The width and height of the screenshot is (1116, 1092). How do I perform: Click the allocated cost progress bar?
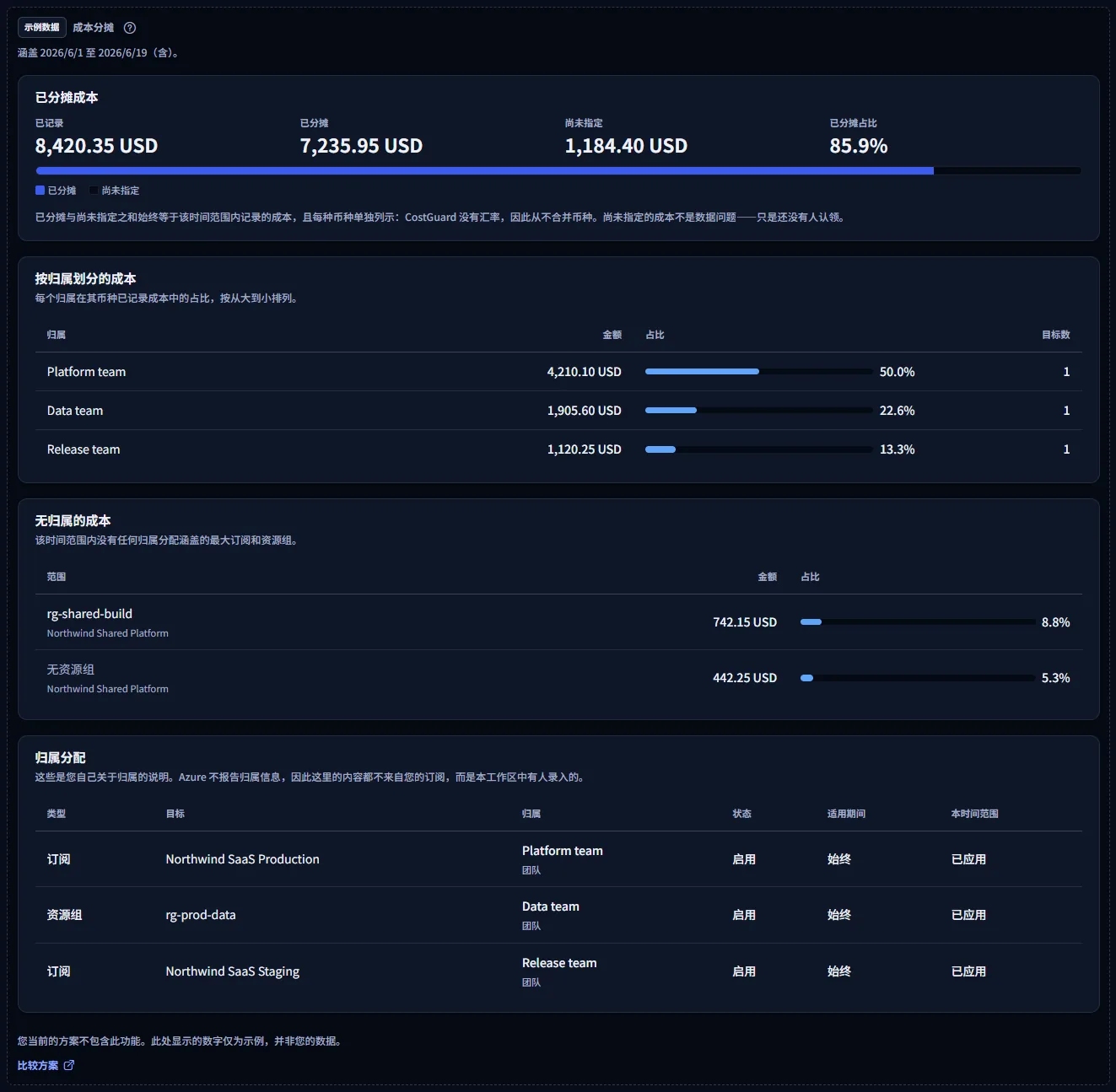point(558,170)
